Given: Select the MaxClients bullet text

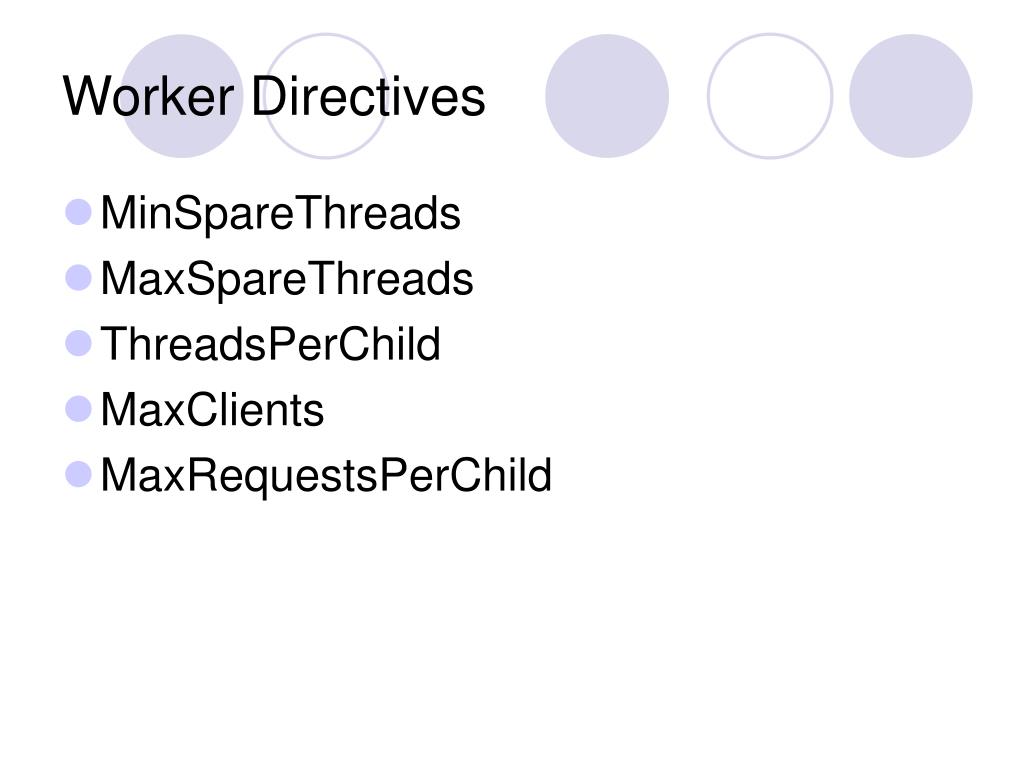Looking at the screenshot, I should [x=212, y=410].
